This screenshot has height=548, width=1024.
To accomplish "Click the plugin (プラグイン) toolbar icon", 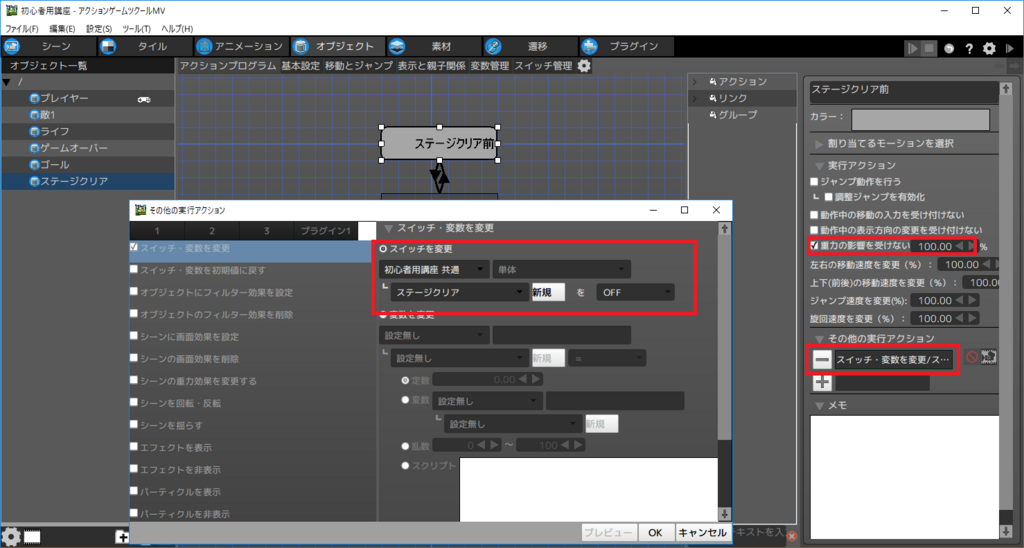I will pyautogui.click(x=589, y=46).
